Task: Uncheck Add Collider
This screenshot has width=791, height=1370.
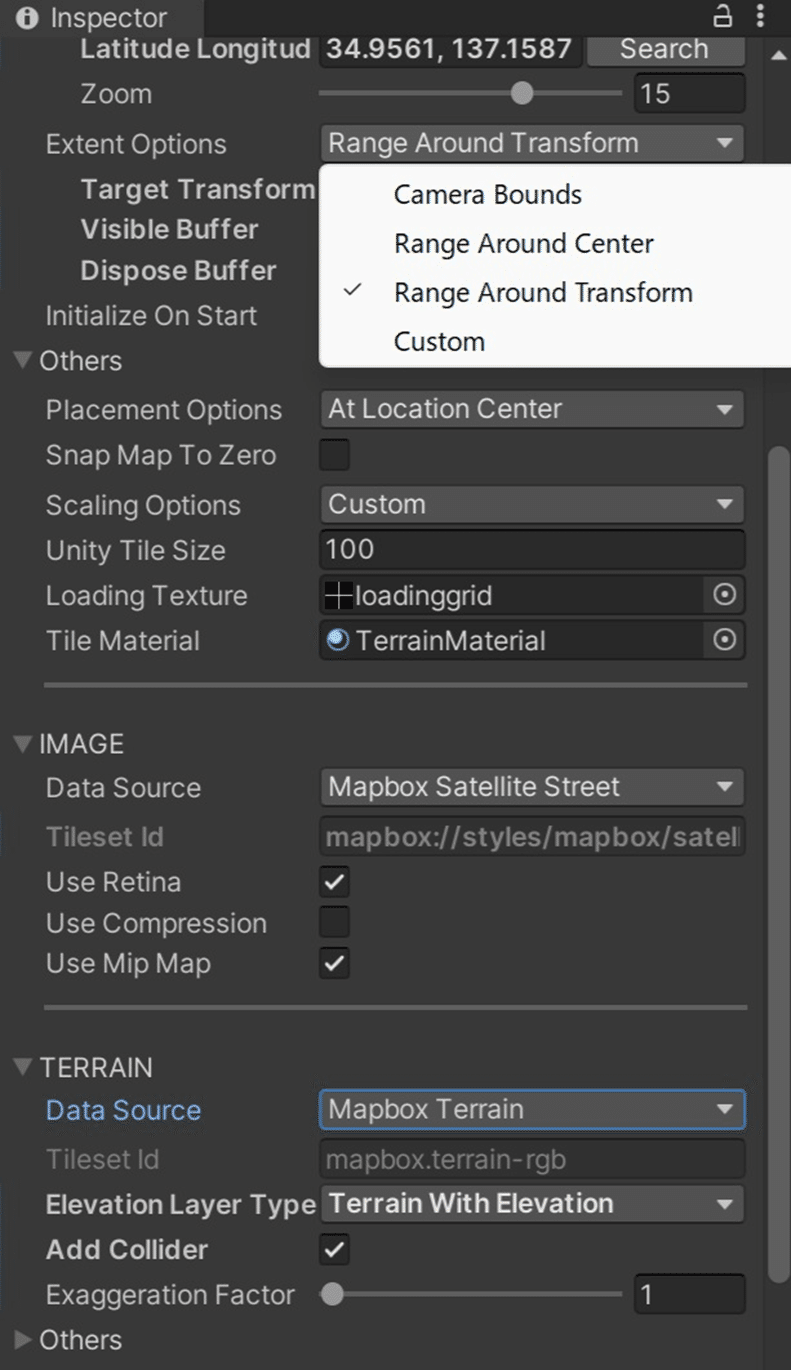Action: point(334,1249)
